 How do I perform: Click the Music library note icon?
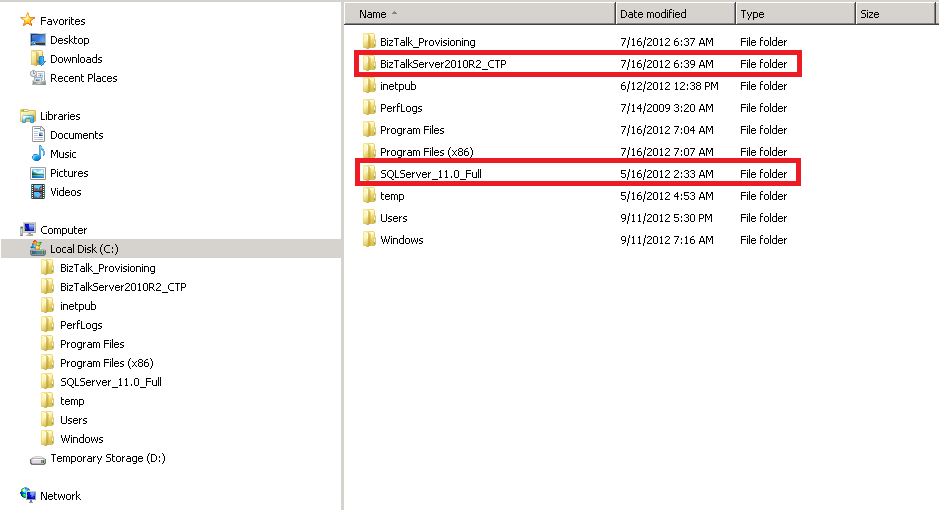point(38,154)
